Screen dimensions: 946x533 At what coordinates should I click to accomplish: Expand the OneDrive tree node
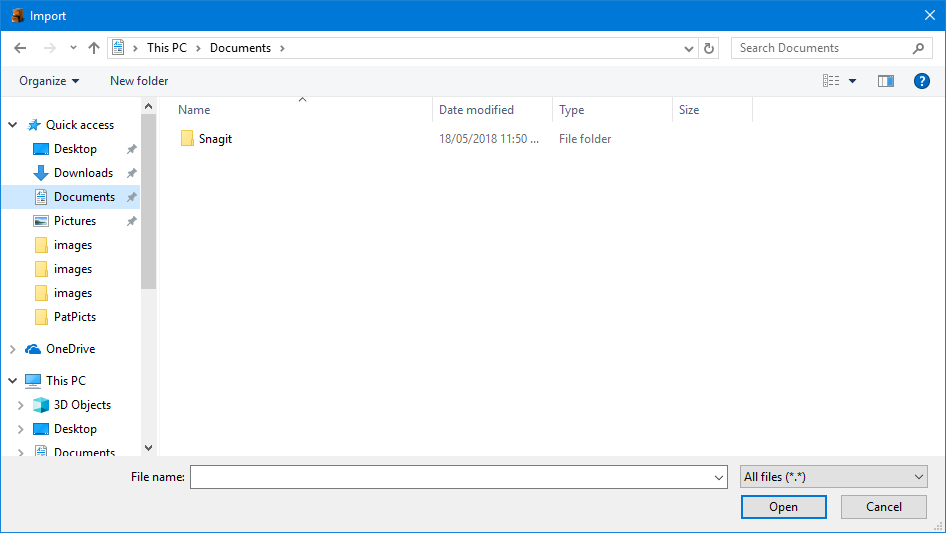13,349
